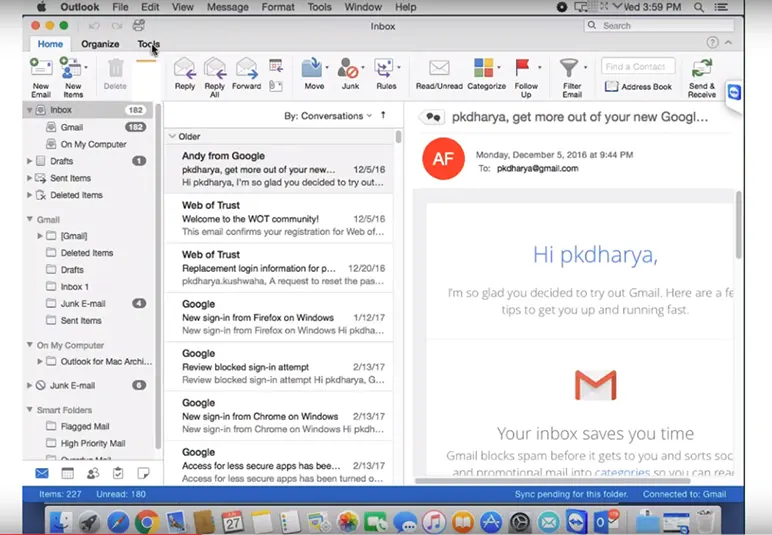Expand the [Gmail] subfolder
Screen dimensions: 772x535
40,236
